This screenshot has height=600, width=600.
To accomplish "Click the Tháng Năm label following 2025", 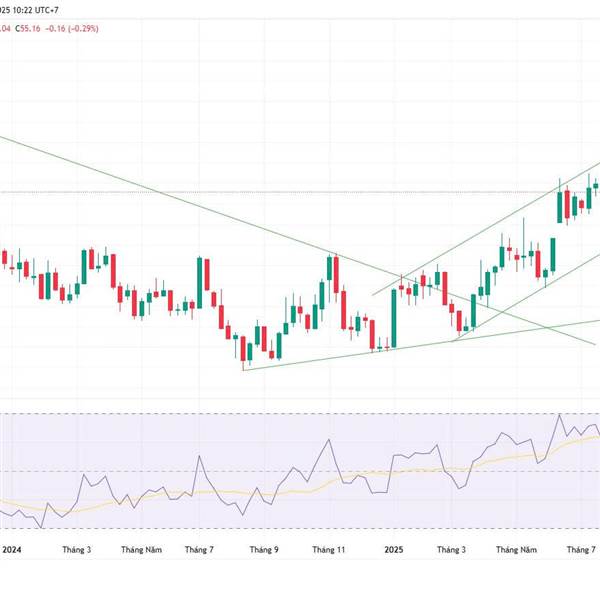I will (517, 550).
